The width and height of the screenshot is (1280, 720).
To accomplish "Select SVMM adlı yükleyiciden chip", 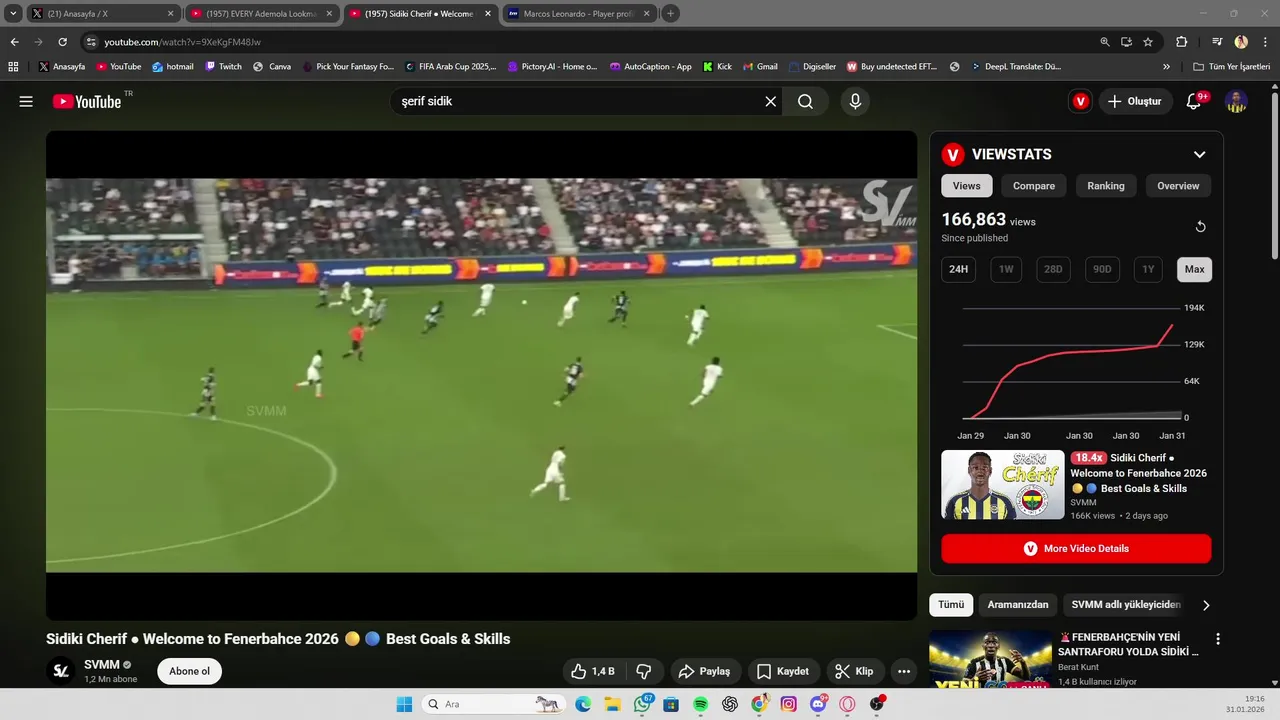I will coord(1126,605).
